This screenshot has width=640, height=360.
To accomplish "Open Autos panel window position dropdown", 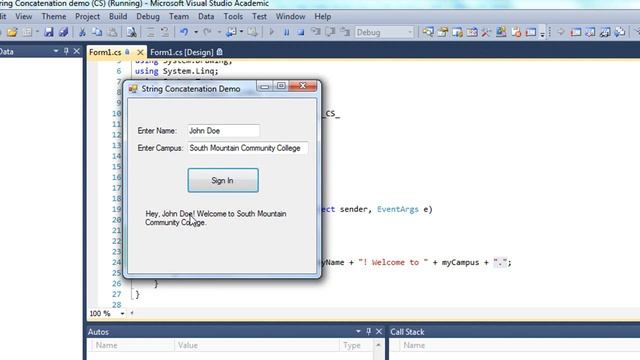I will click(358, 331).
